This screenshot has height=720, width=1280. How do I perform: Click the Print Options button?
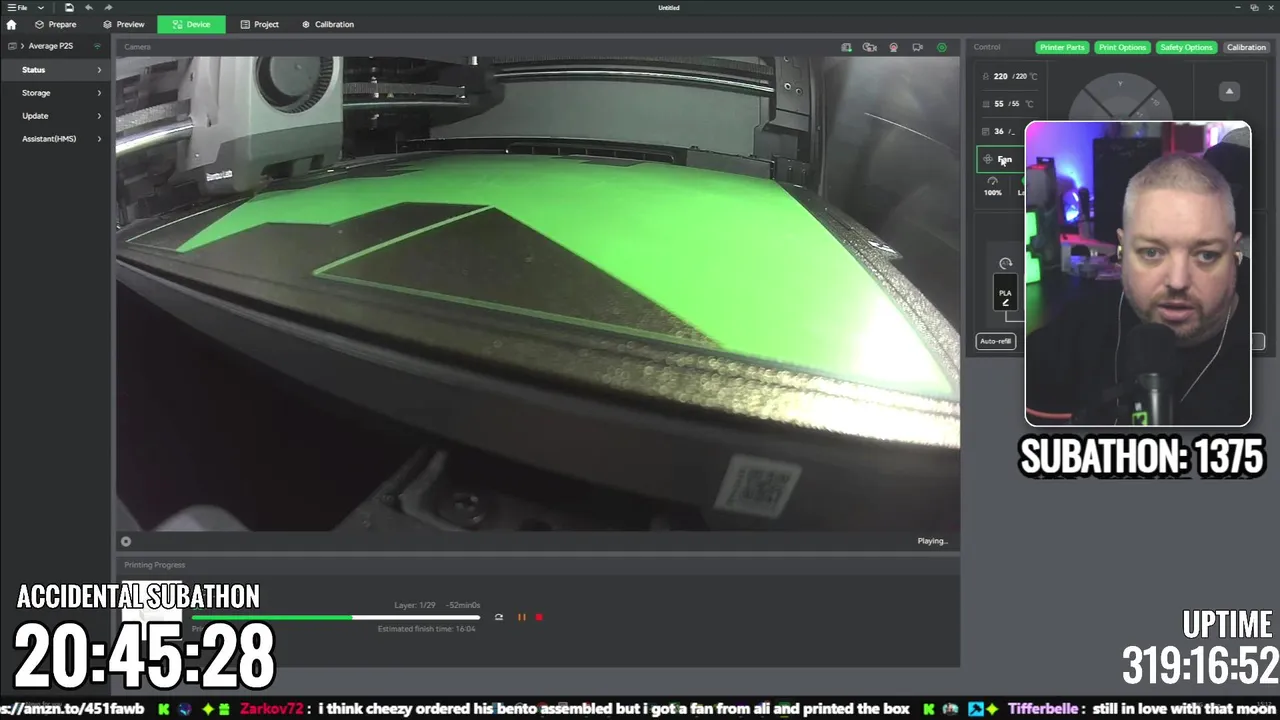(x=1122, y=47)
